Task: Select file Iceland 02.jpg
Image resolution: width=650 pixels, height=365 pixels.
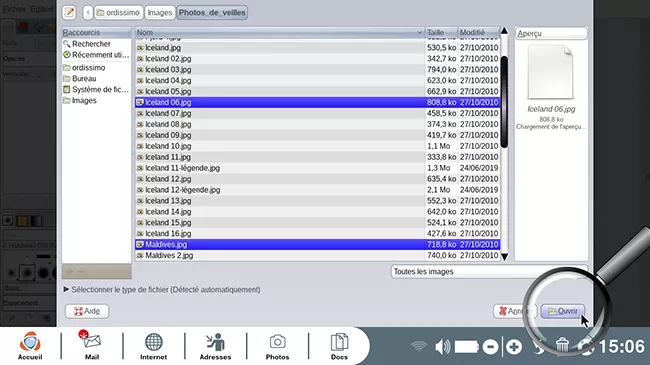Action: coord(318,58)
